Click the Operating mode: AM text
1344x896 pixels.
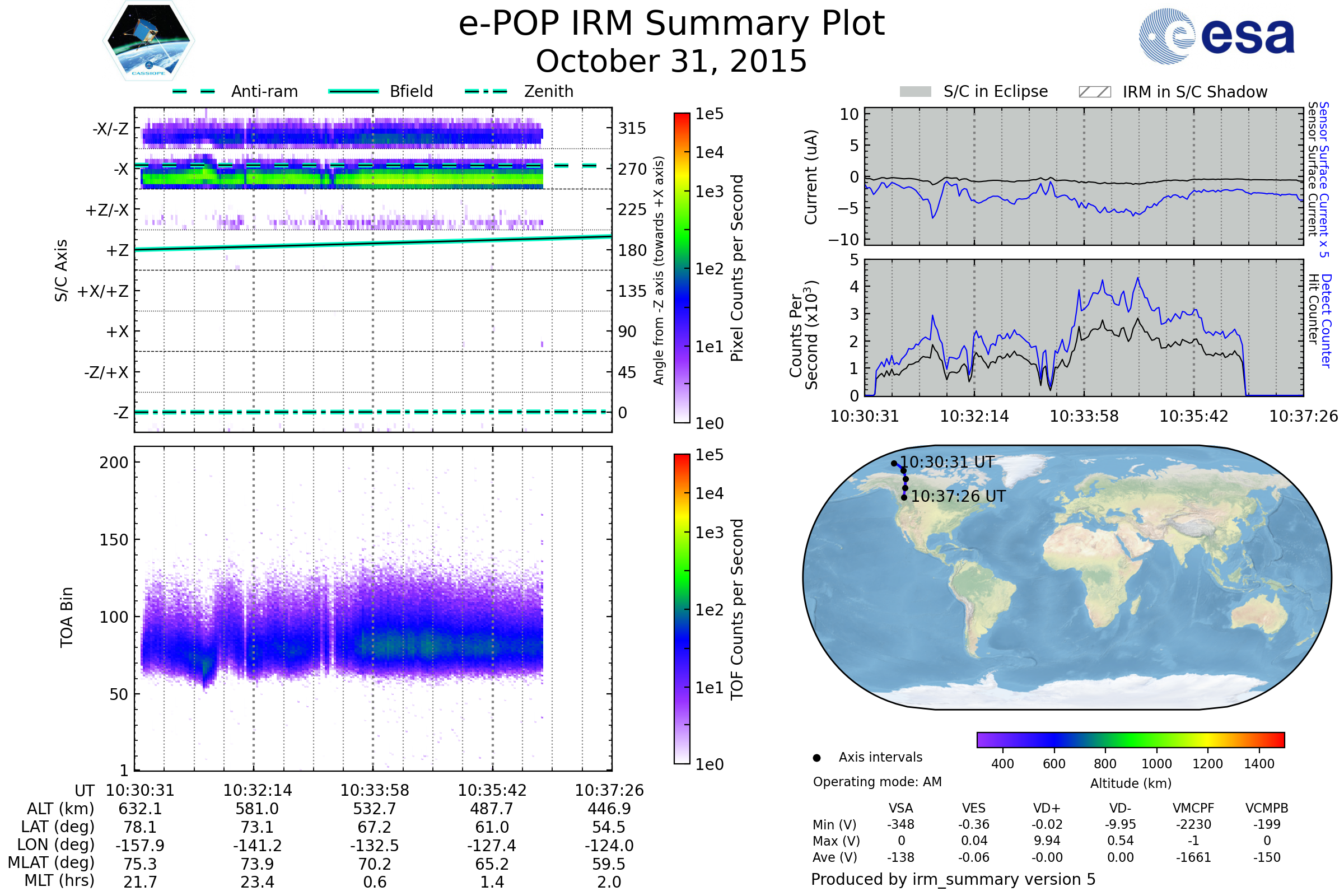pos(877,782)
